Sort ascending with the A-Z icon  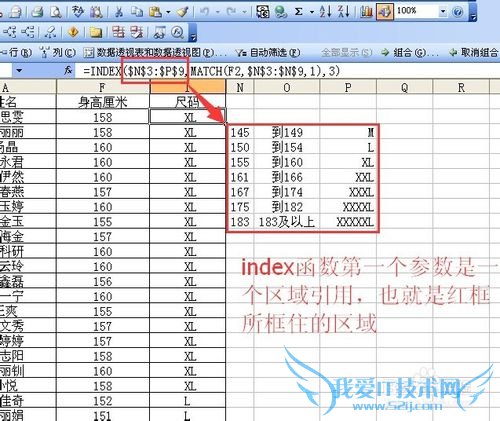[325, 12]
